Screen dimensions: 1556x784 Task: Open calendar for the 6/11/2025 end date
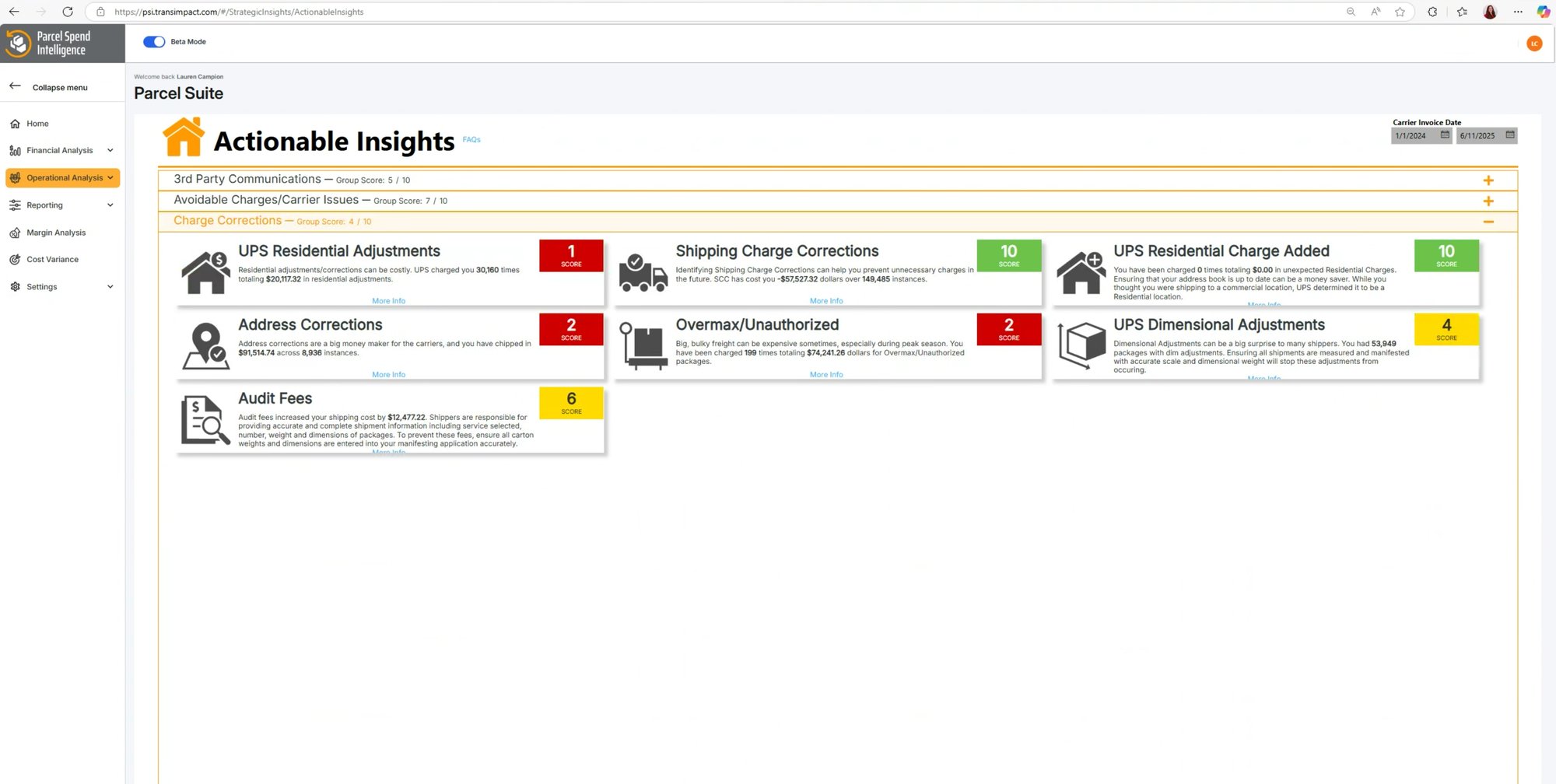coord(1510,135)
